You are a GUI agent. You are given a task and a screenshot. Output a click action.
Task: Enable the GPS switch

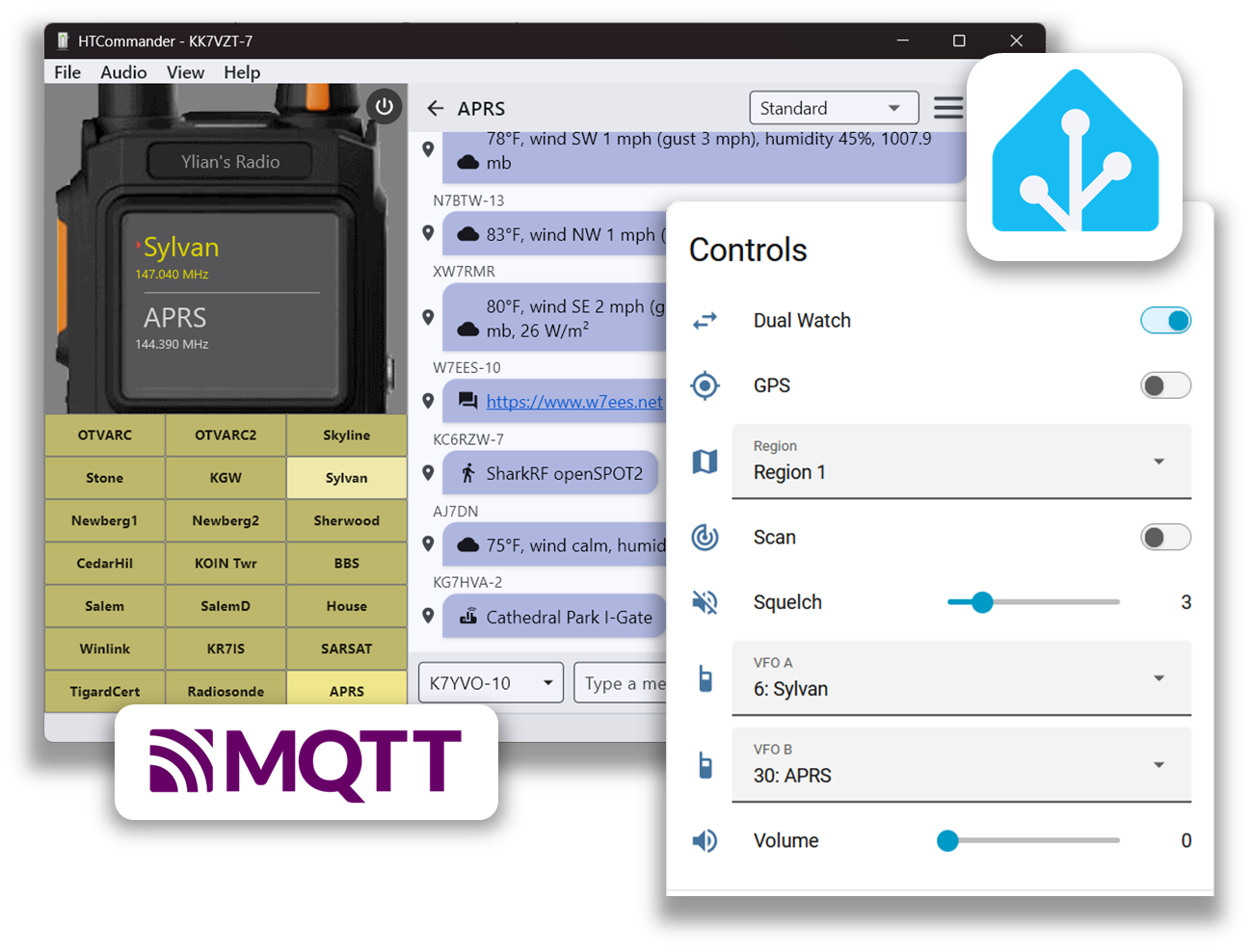pyautogui.click(x=1165, y=385)
